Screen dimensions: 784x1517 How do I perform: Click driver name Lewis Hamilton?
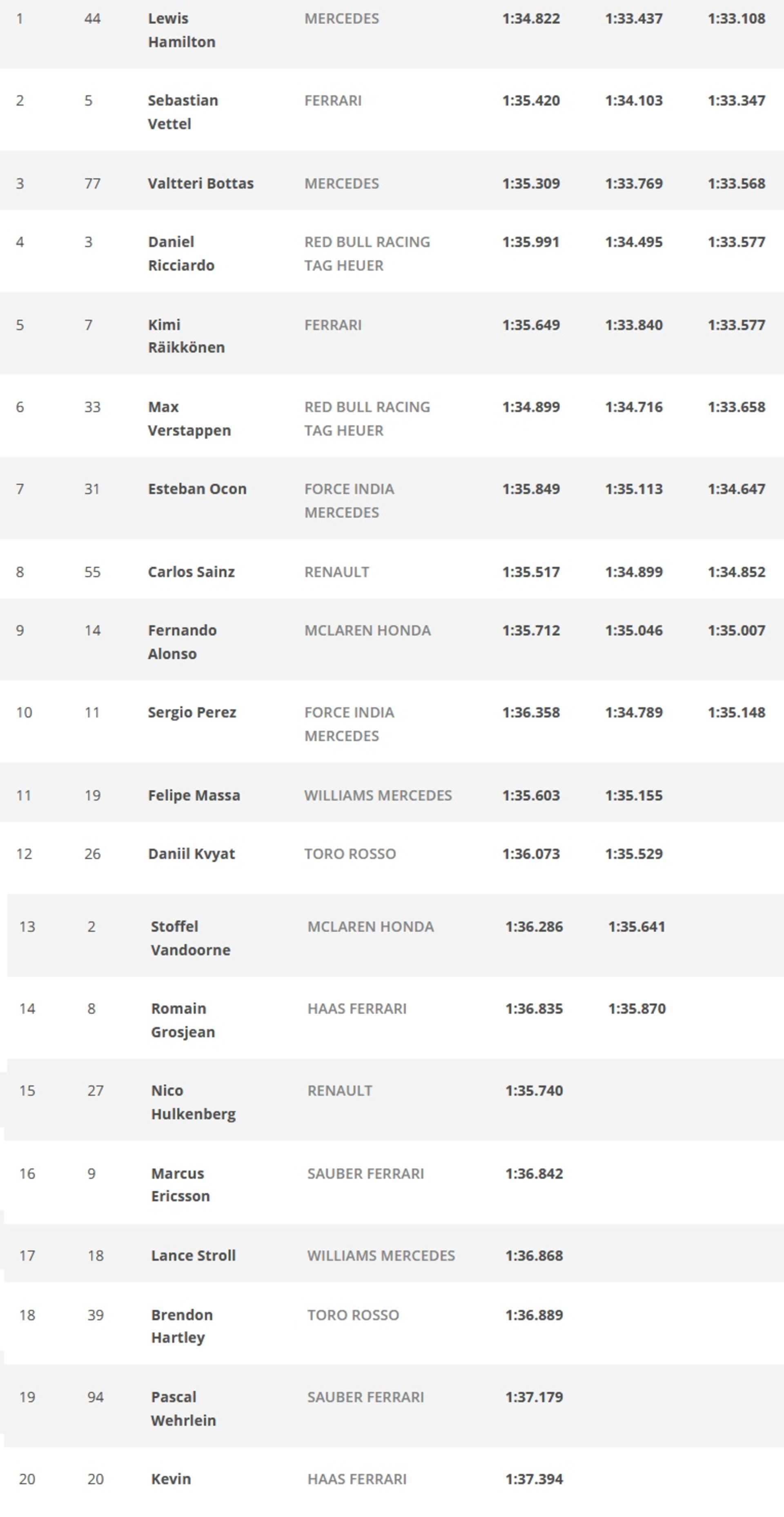(181, 30)
